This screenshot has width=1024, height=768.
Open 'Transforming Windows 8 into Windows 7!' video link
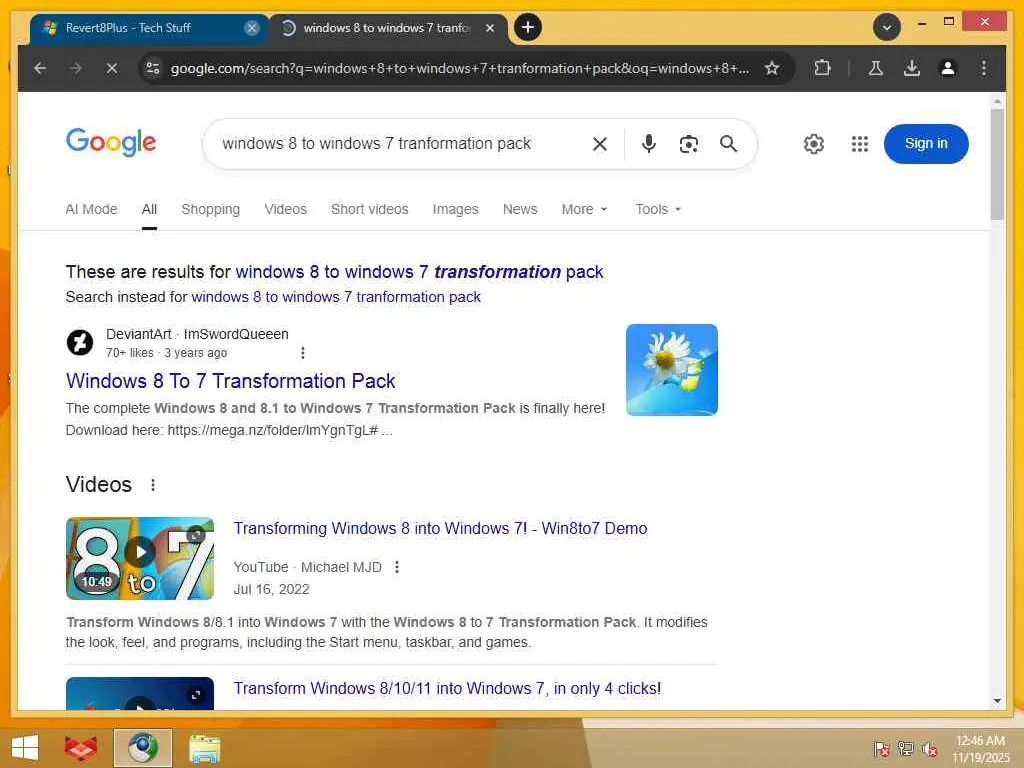pos(440,528)
